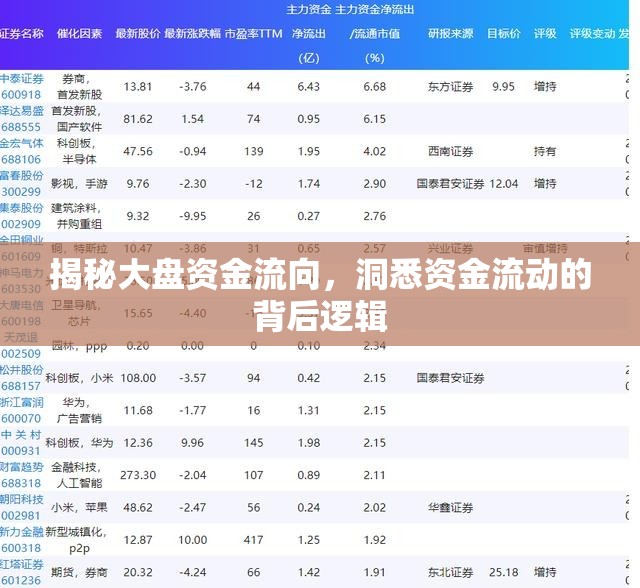
Task: Click the 催化因素 column header
Action: 79,33
